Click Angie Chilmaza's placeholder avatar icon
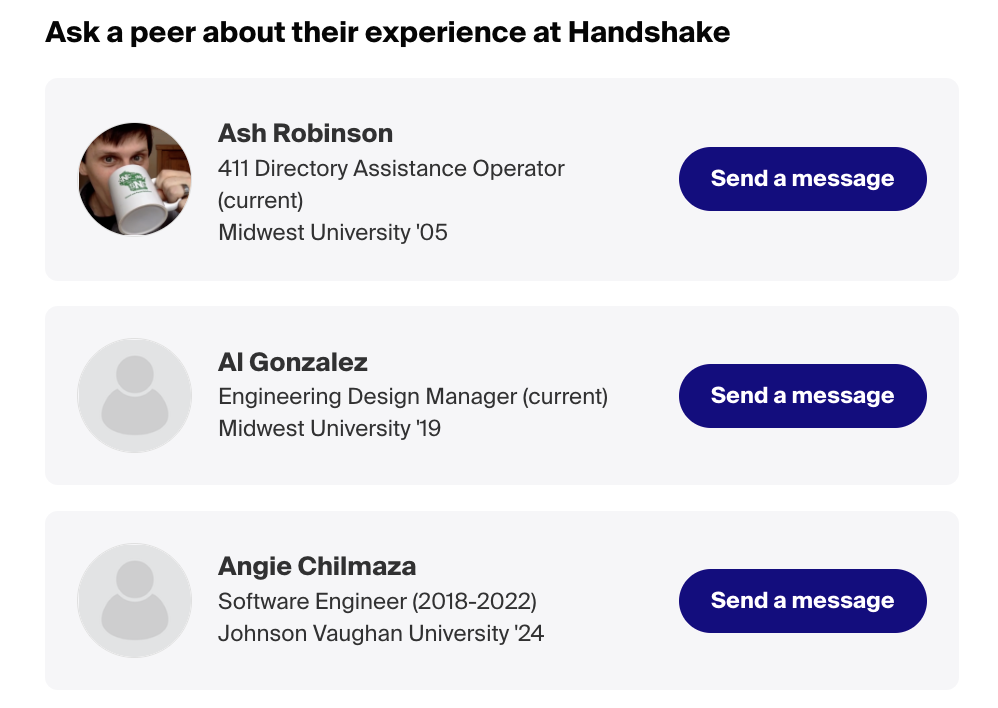Viewport: 998px width, 708px height. tap(134, 600)
